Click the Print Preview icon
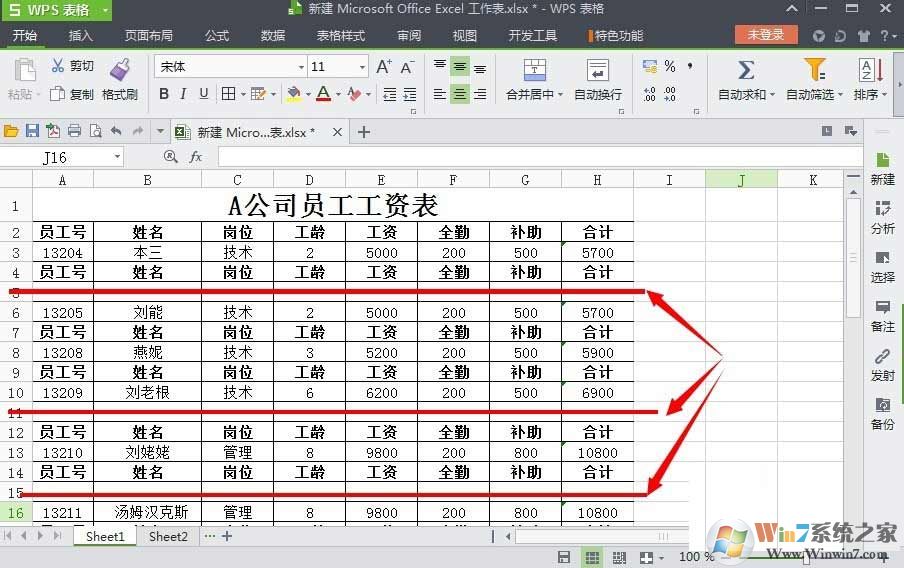Image resolution: width=904 pixels, height=568 pixels. pyautogui.click(x=95, y=131)
